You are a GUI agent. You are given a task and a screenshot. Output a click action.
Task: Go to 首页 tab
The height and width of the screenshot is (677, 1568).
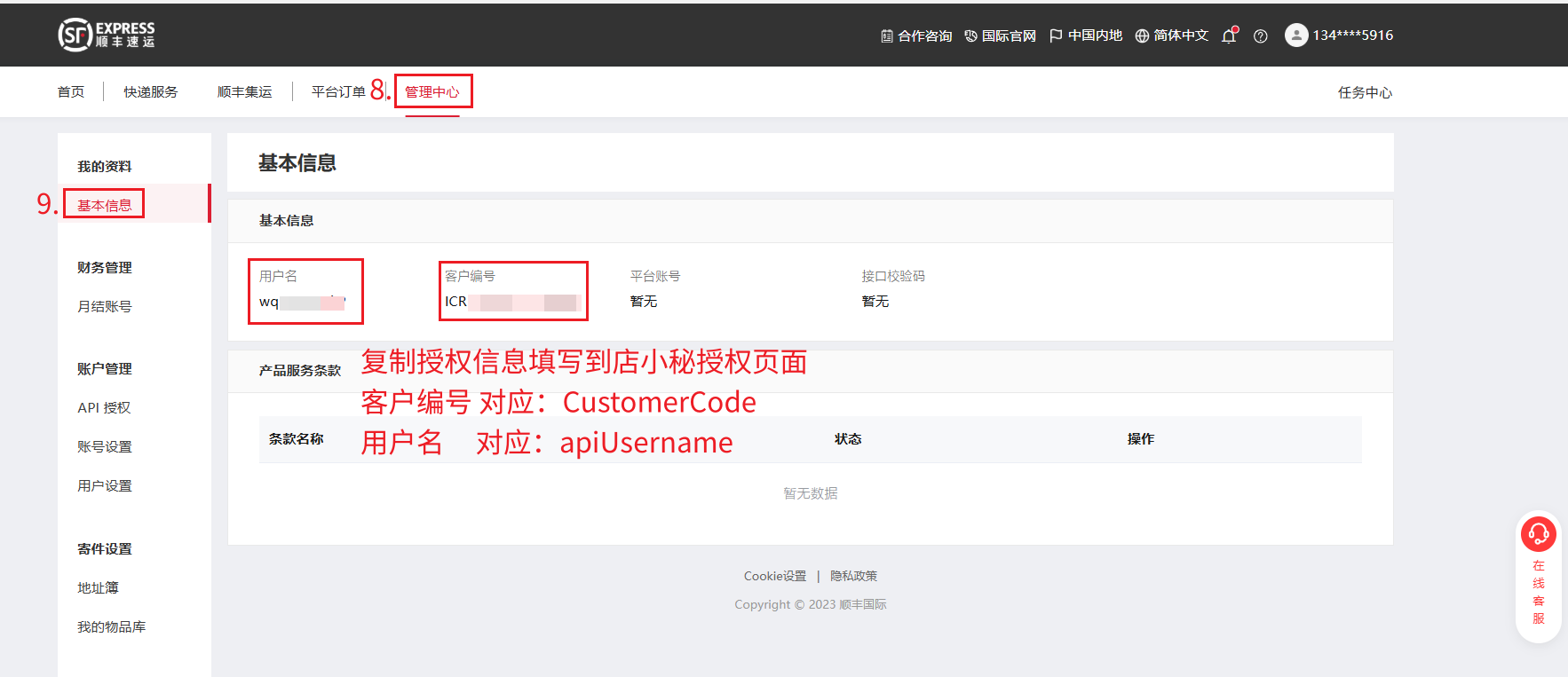tap(71, 92)
